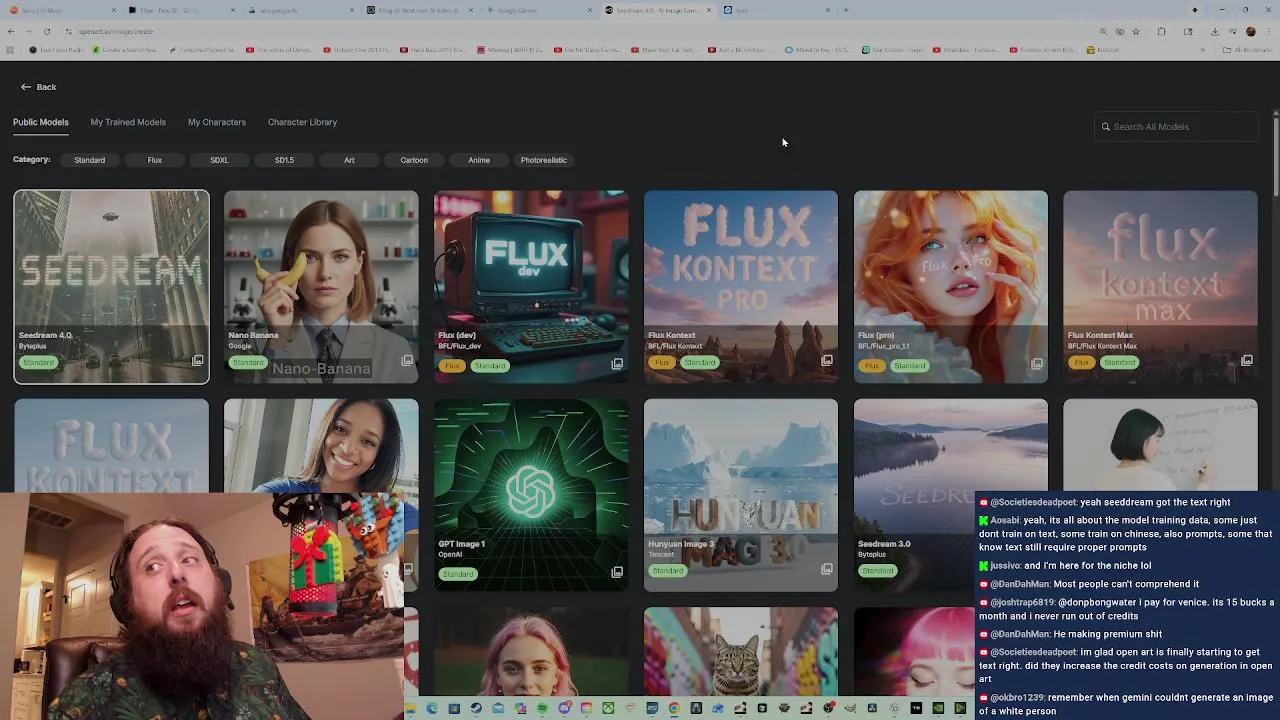Open Steam from the taskbar

[x=476, y=708]
